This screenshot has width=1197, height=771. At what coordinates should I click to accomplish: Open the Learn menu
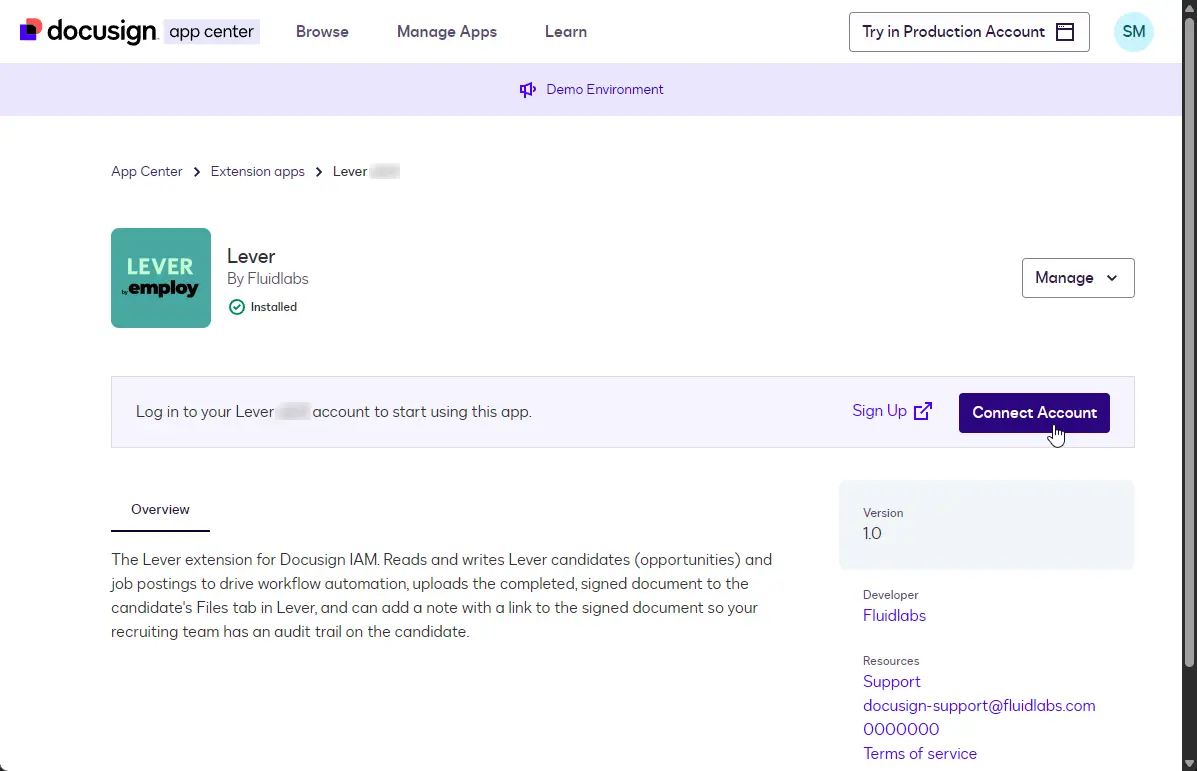point(566,31)
